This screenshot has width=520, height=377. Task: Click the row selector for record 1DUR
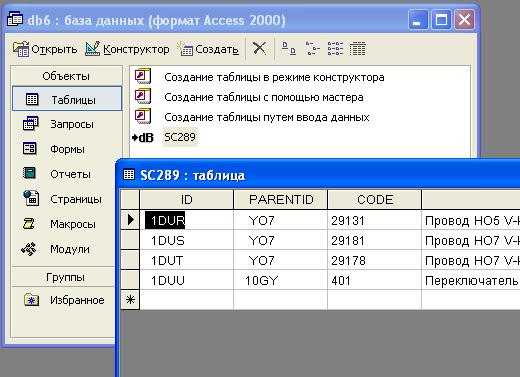[x=130, y=220]
